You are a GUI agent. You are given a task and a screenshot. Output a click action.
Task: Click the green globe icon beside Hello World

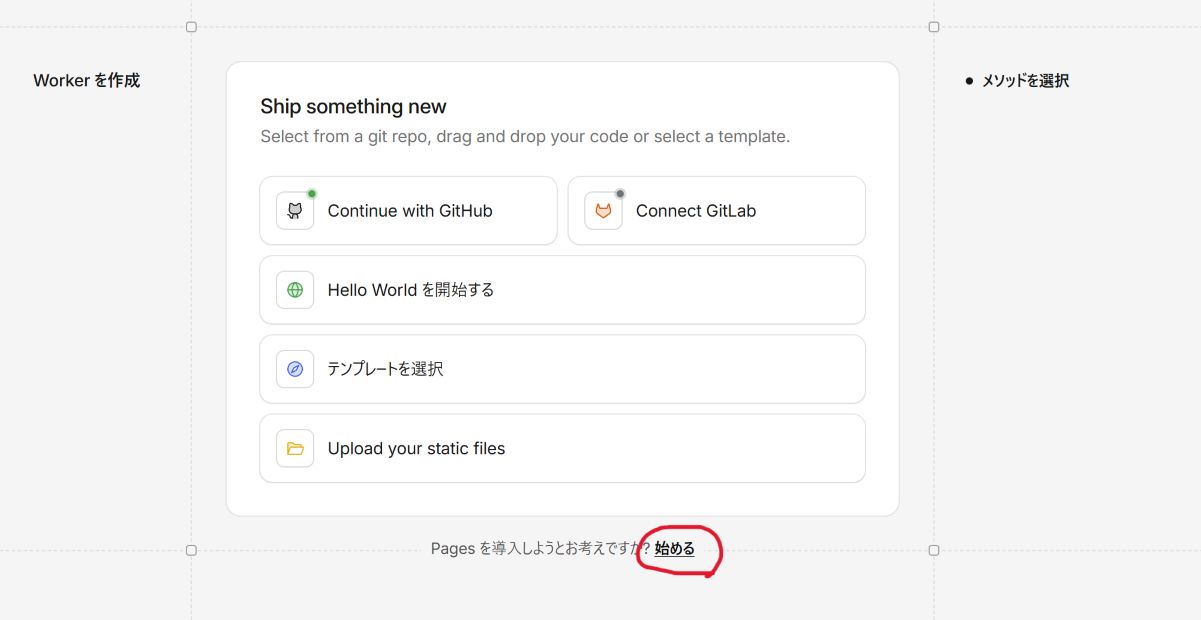pos(294,289)
